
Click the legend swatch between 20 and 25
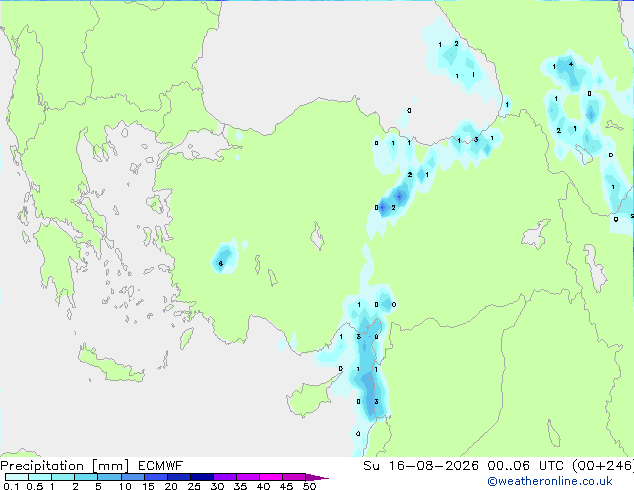click(178, 477)
